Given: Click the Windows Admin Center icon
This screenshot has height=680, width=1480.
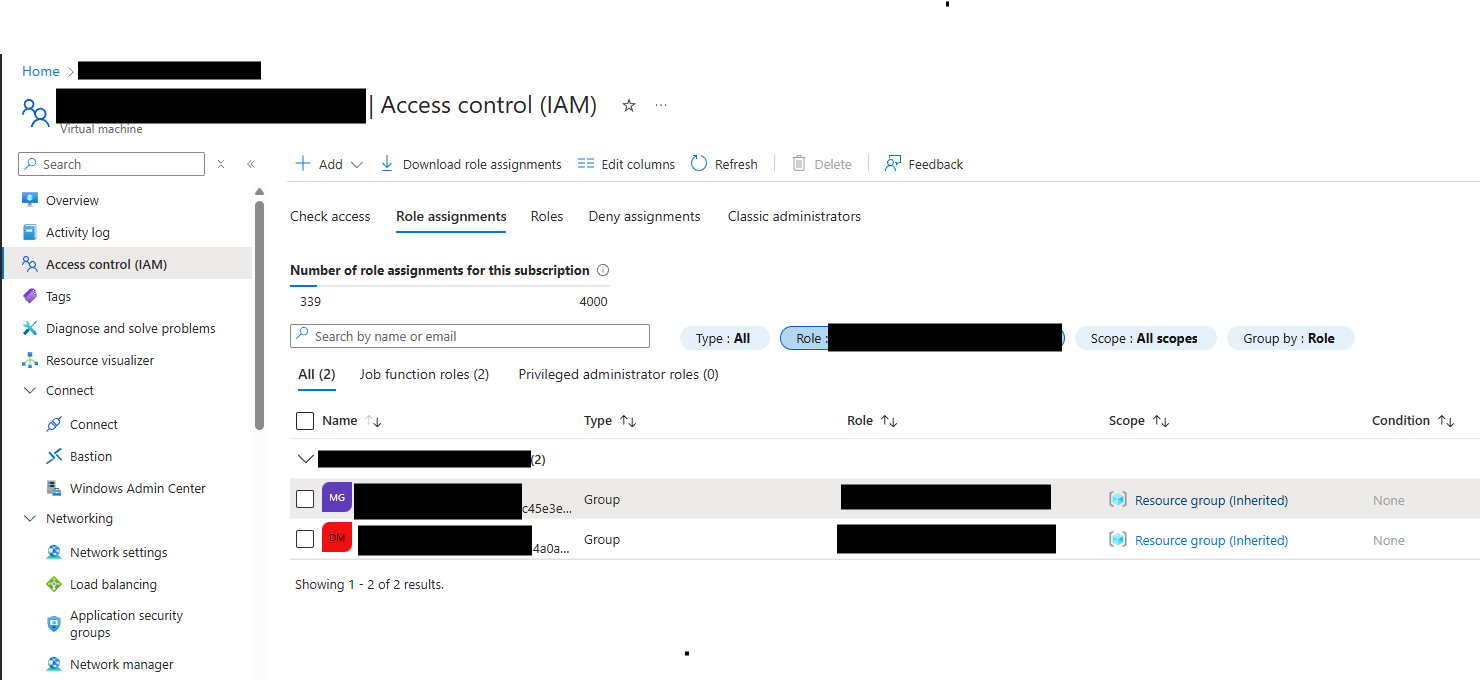Looking at the screenshot, I should tap(54, 488).
